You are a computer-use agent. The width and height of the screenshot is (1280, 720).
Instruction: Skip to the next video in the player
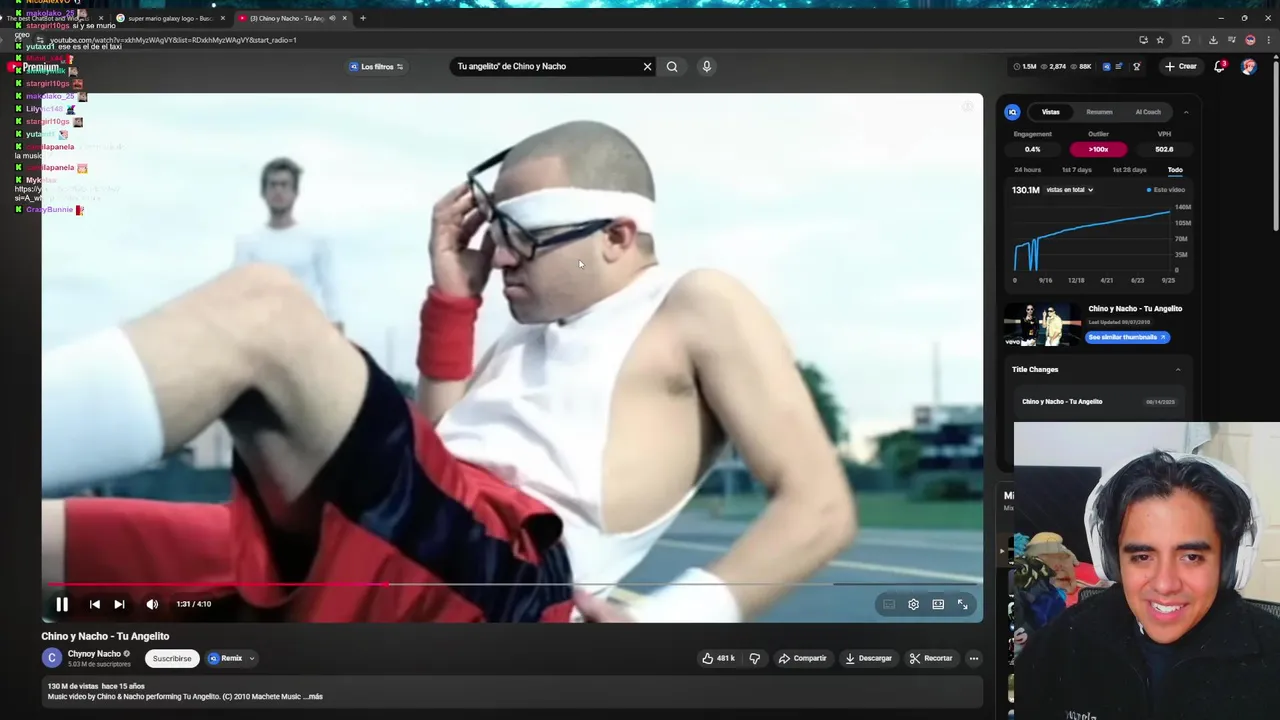coord(119,604)
